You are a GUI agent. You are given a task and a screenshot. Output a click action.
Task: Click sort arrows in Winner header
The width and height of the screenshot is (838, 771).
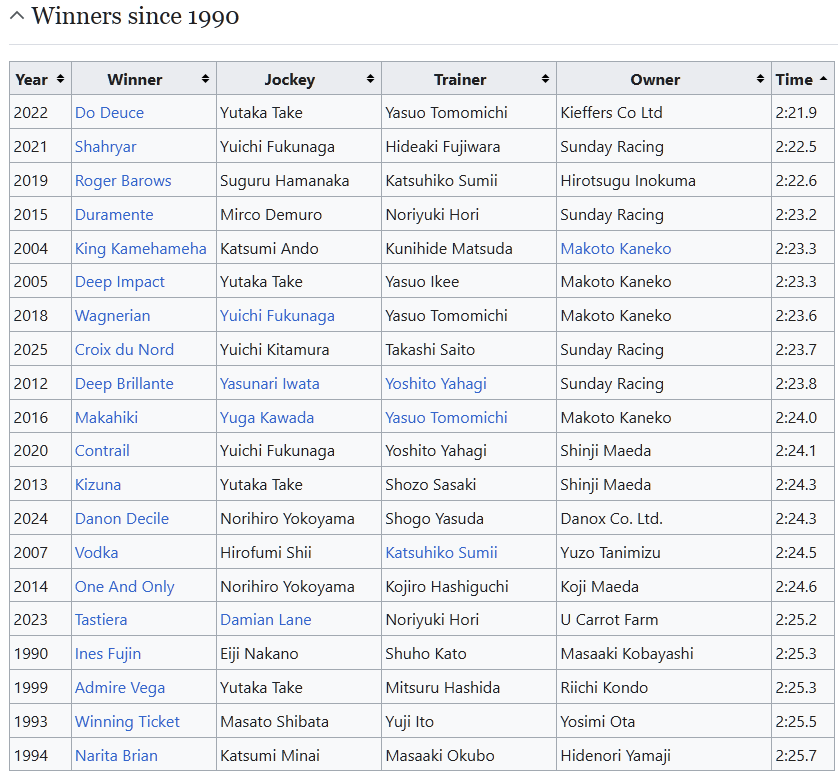[205, 79]
